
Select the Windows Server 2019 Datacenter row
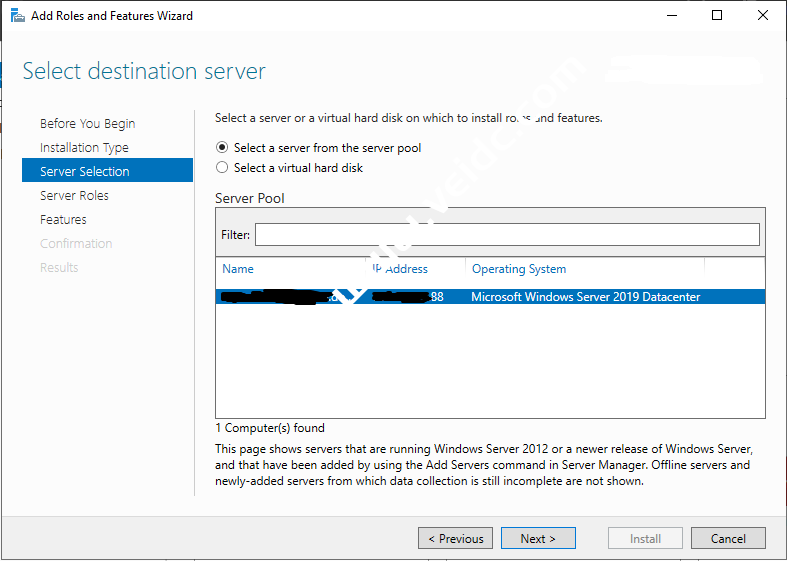pos(585,297)
